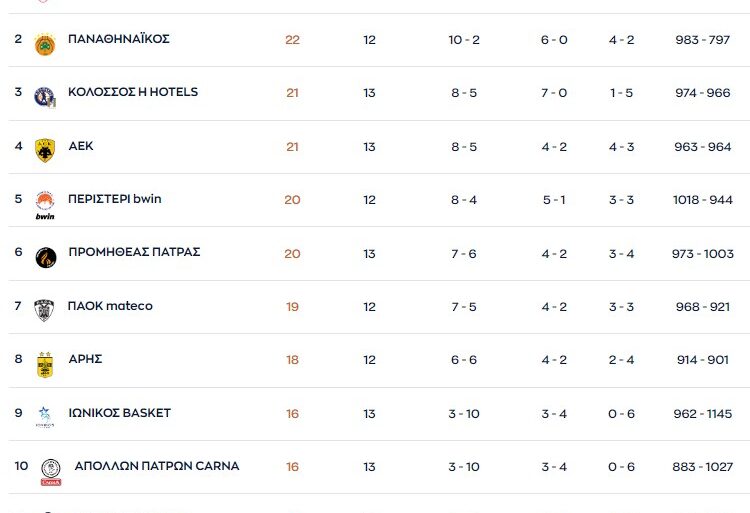Viewport: 750px width, 513px height.
Task: Open the ΠΕΡΙΣΤΕΡΙ bwin team link
Action: 114,199
